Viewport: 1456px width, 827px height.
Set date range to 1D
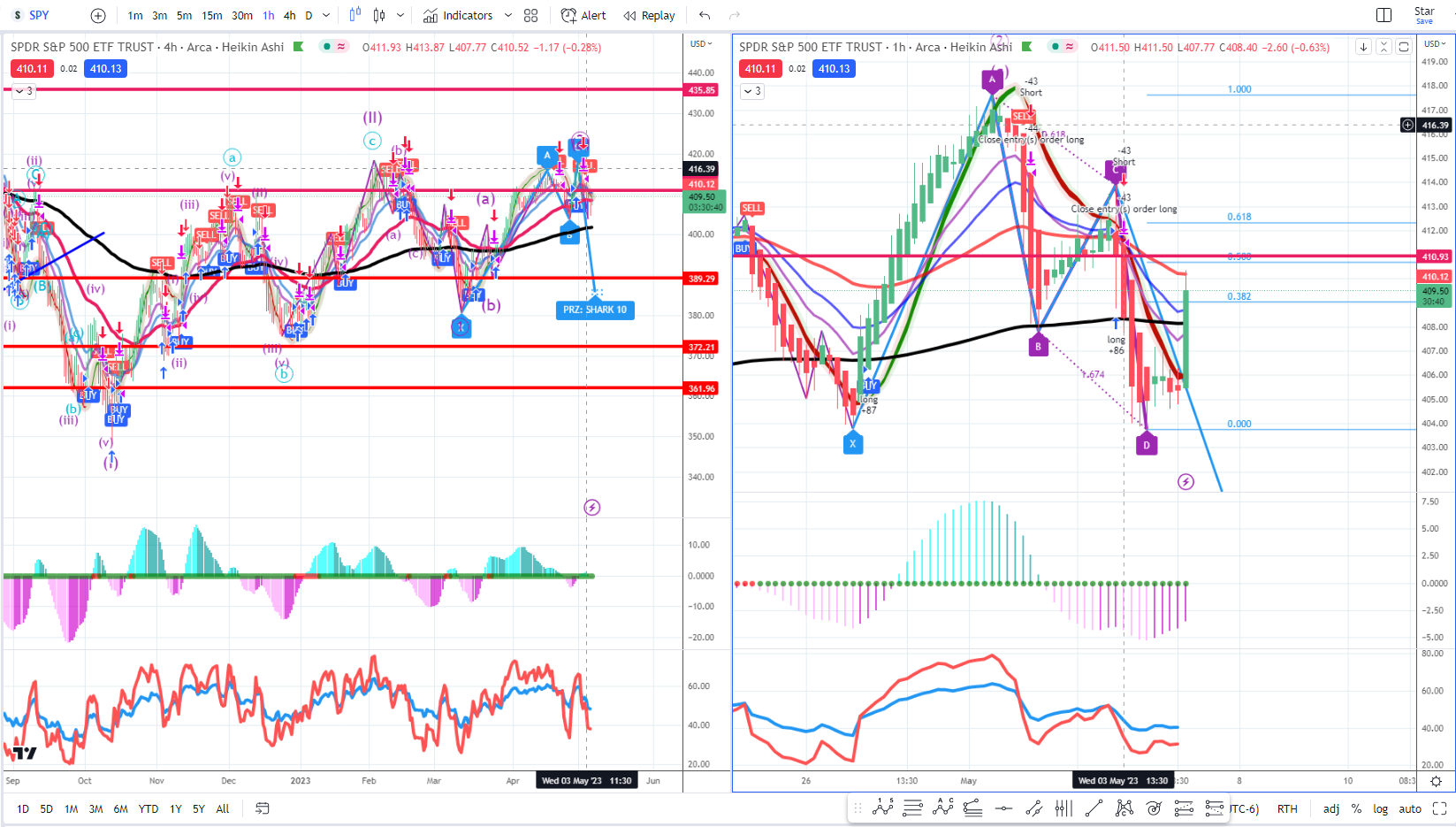[23, 808]
